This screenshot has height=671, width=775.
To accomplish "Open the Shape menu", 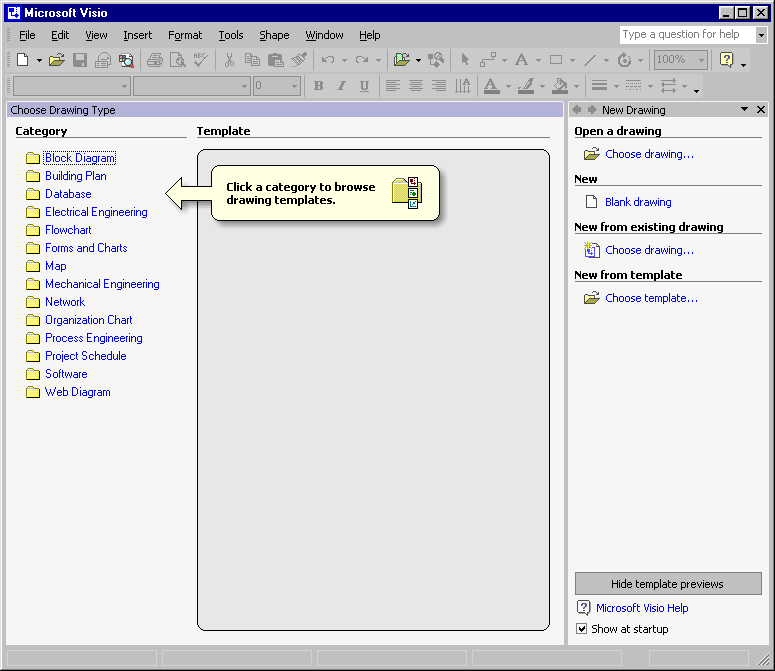I will (x=274, y=35).
